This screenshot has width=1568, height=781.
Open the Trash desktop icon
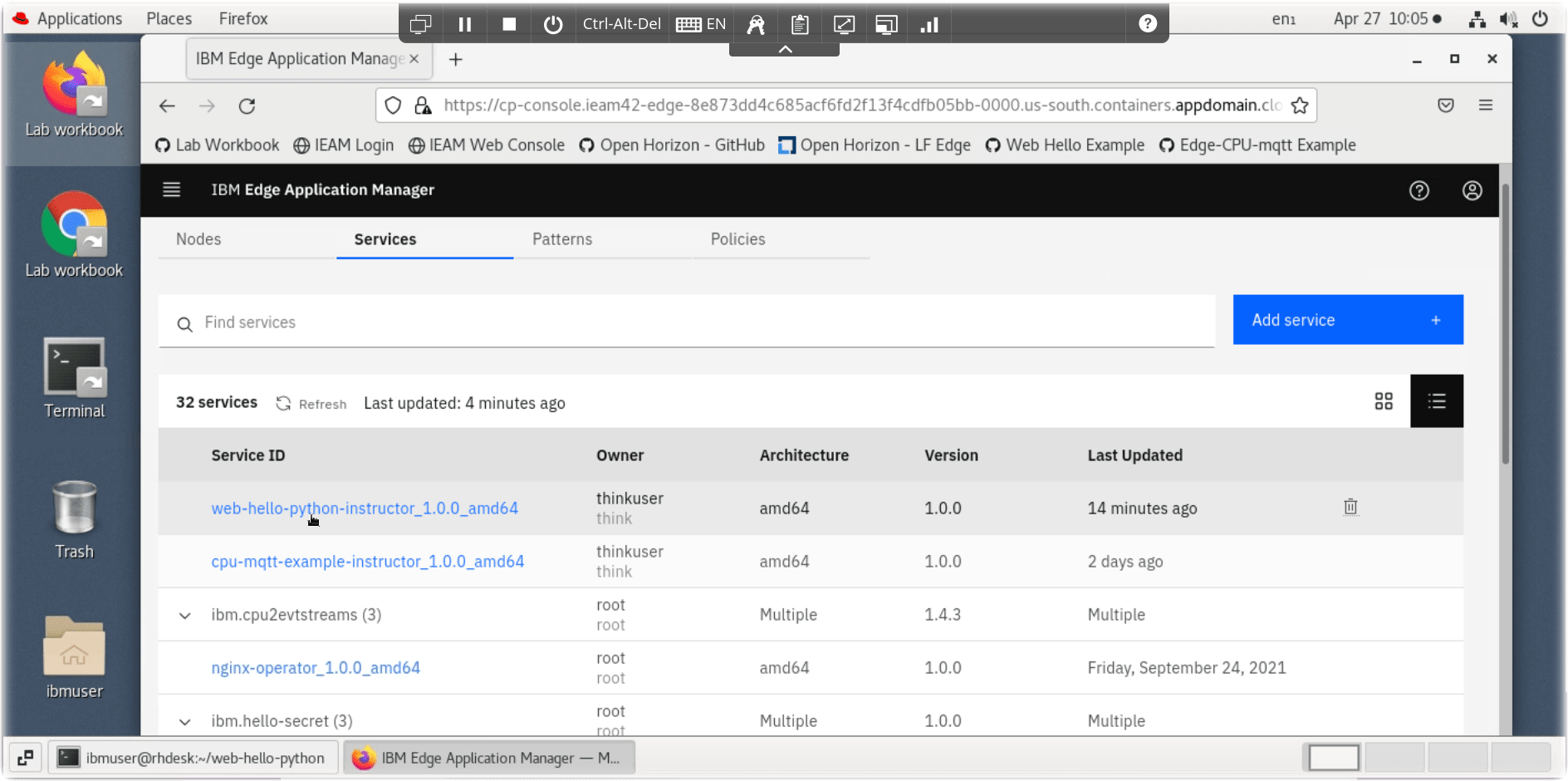(x=75, y=519)
